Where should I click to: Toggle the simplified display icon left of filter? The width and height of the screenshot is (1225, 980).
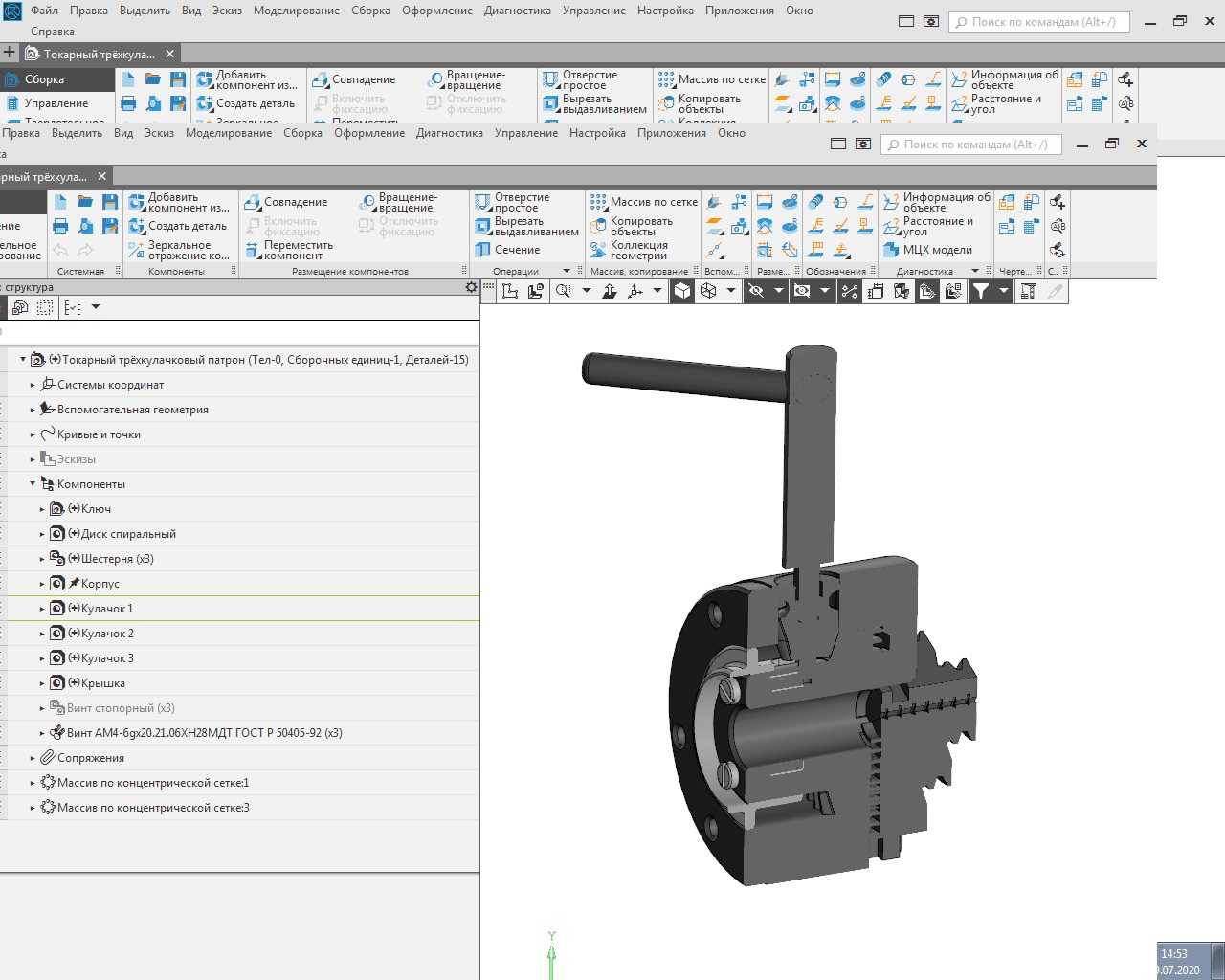(953, 291)
